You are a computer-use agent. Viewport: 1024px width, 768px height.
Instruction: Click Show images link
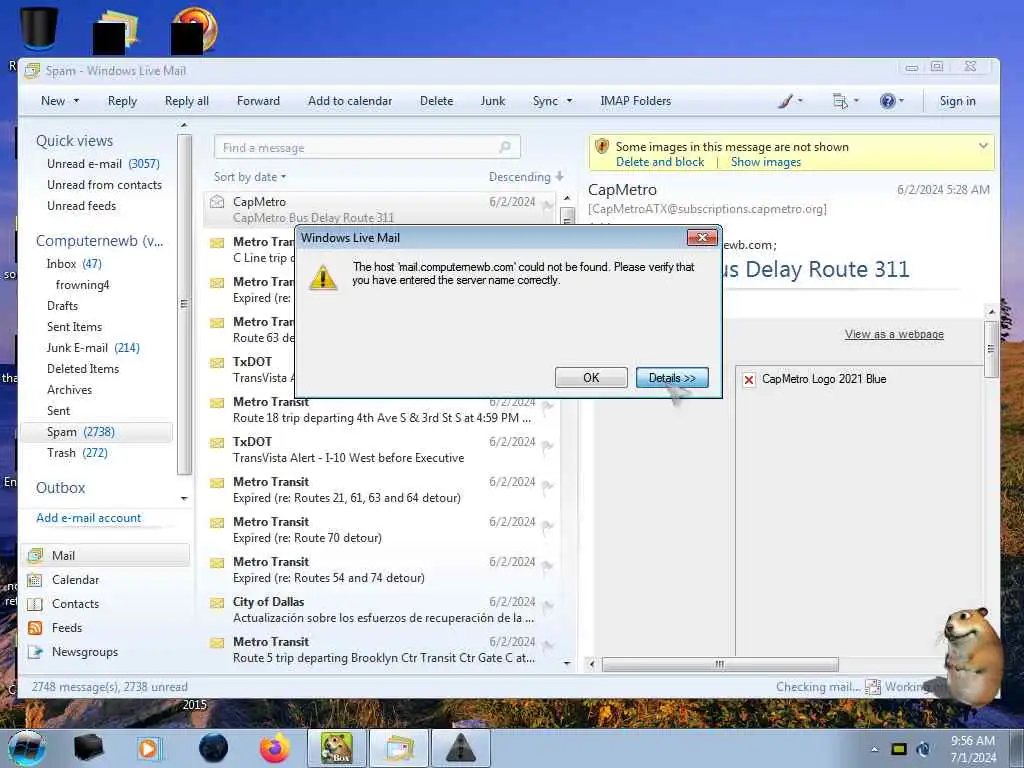point(765,162)
